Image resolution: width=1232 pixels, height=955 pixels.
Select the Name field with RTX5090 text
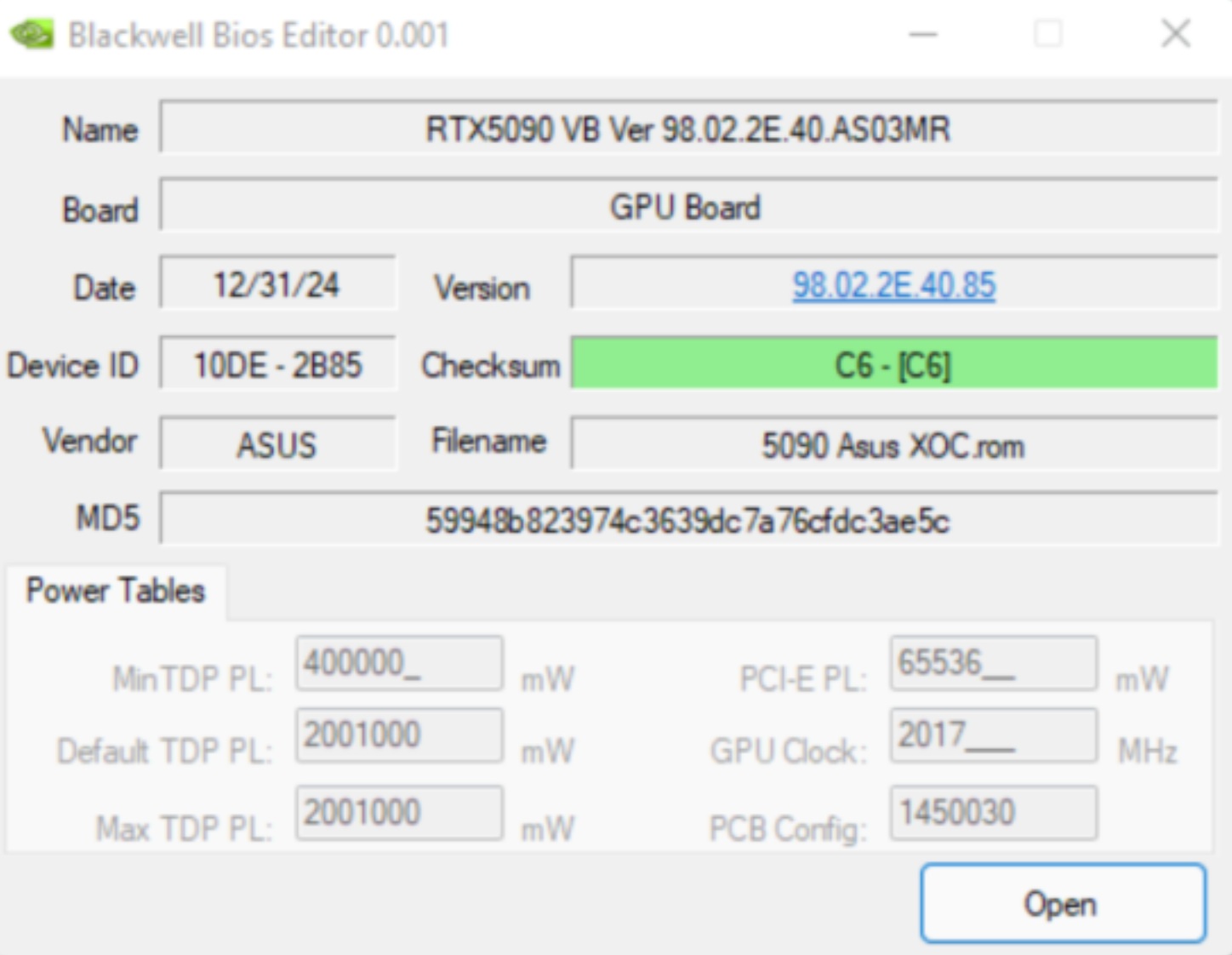click(688, 129)
